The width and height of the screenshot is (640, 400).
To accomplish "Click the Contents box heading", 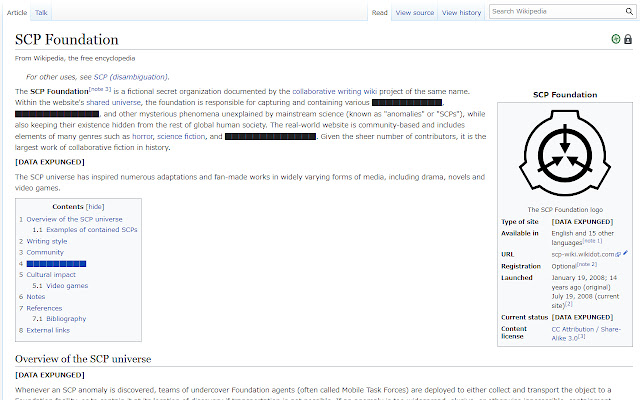I will (68, 207).
